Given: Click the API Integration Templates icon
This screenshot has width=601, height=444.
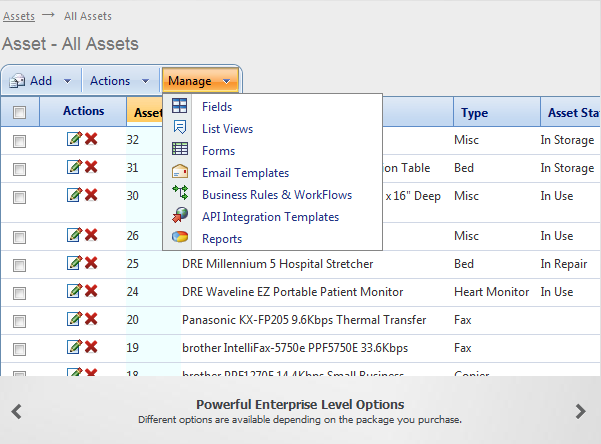Looking at the screenshot, I should tap(180, 217).
